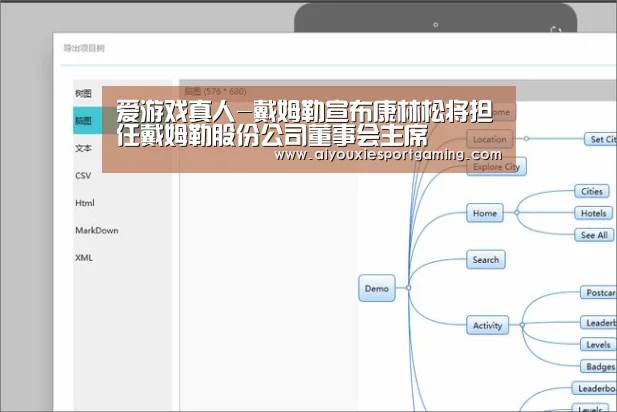
Task: Click the Badges node
Action: pos(599,366)
